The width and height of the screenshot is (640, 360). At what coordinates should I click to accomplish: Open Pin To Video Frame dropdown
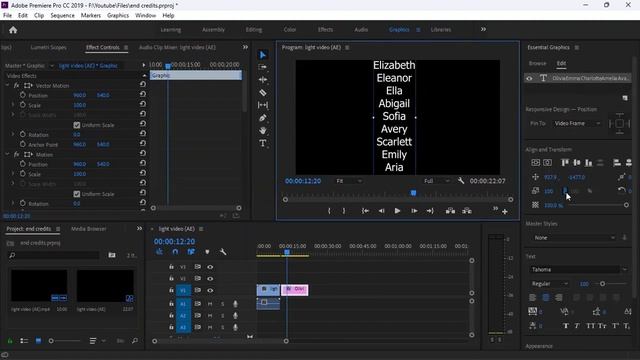[x=577, y=123]
